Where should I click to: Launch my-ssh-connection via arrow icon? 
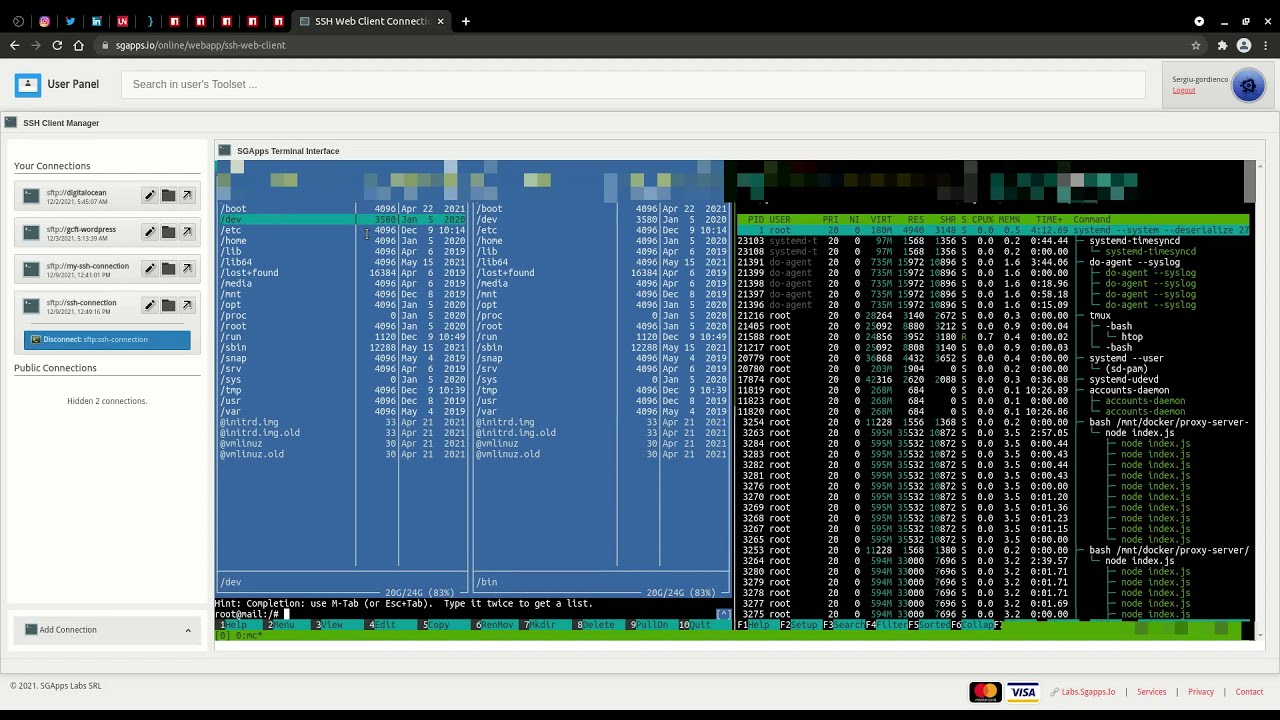click(186, 268)
